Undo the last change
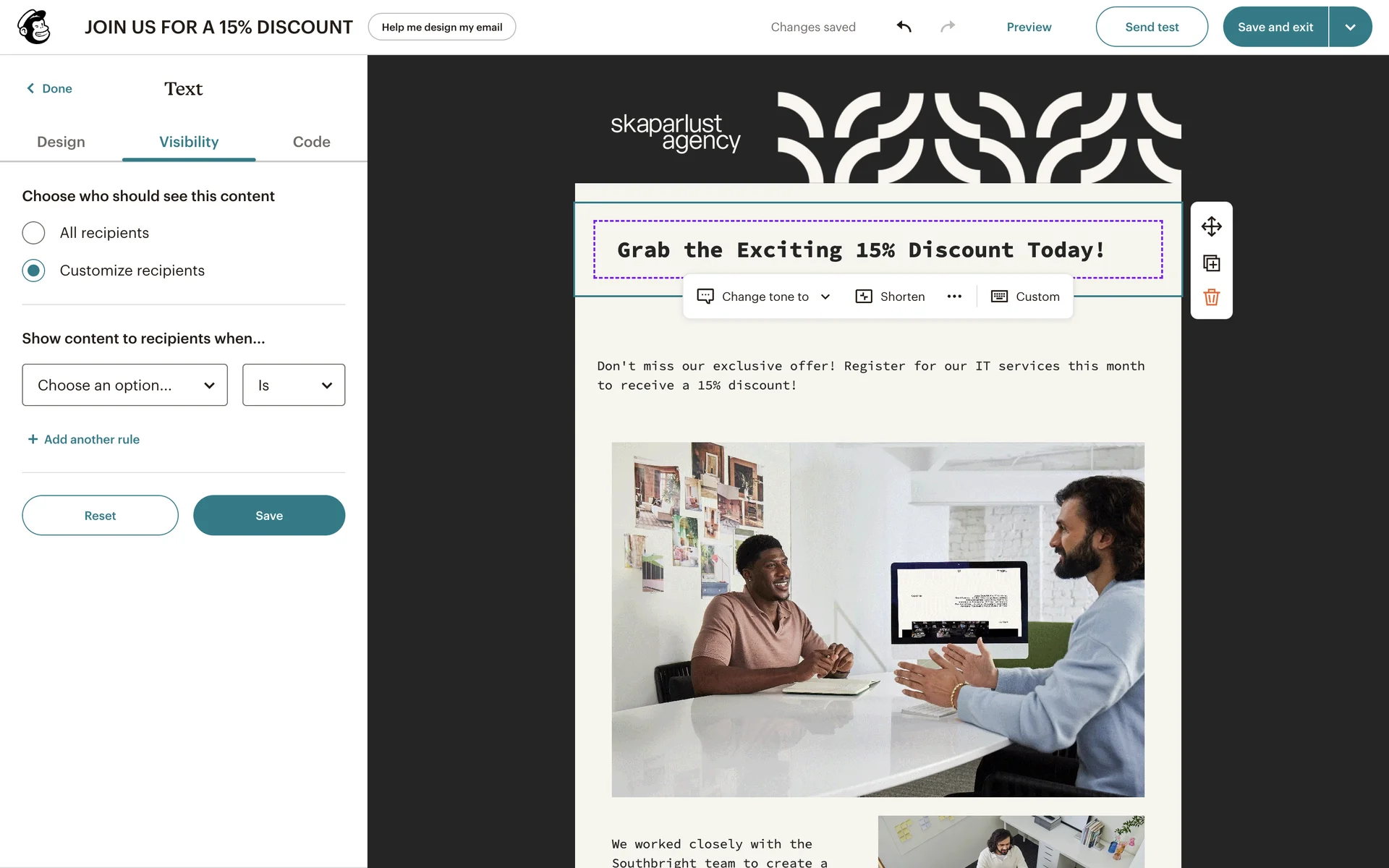 [x=904, y=27]
